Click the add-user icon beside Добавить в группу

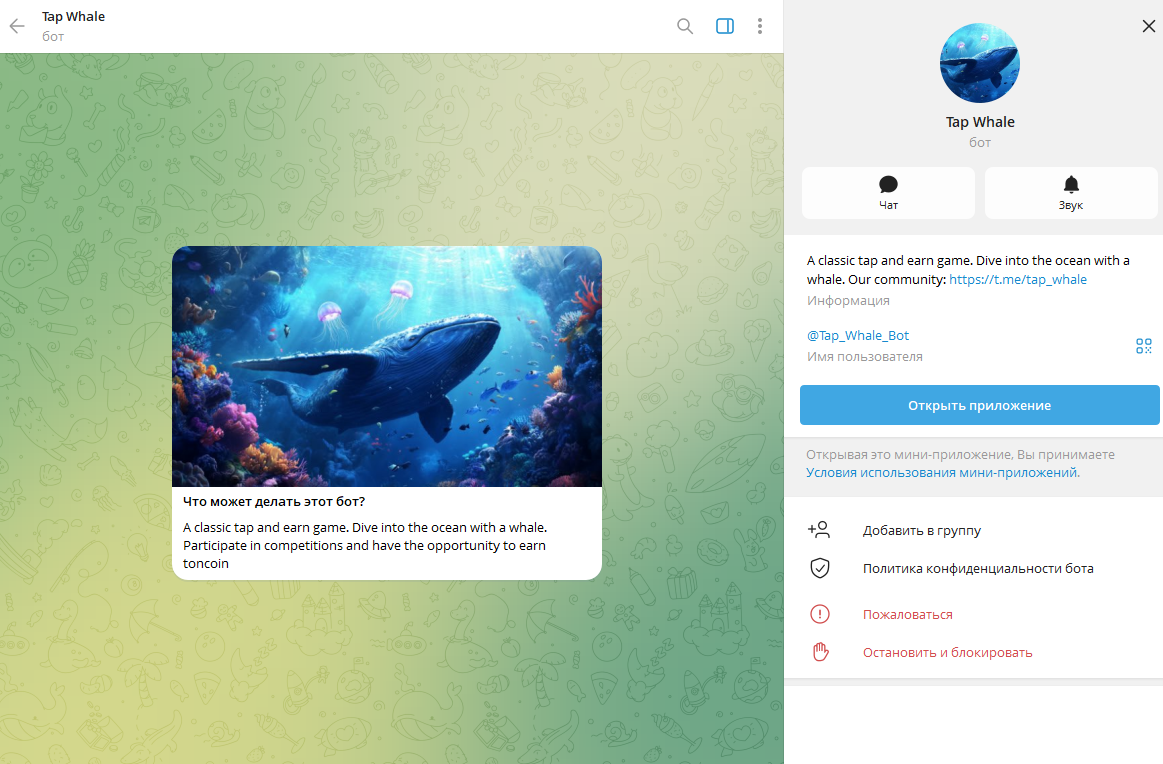coord(819,530)
